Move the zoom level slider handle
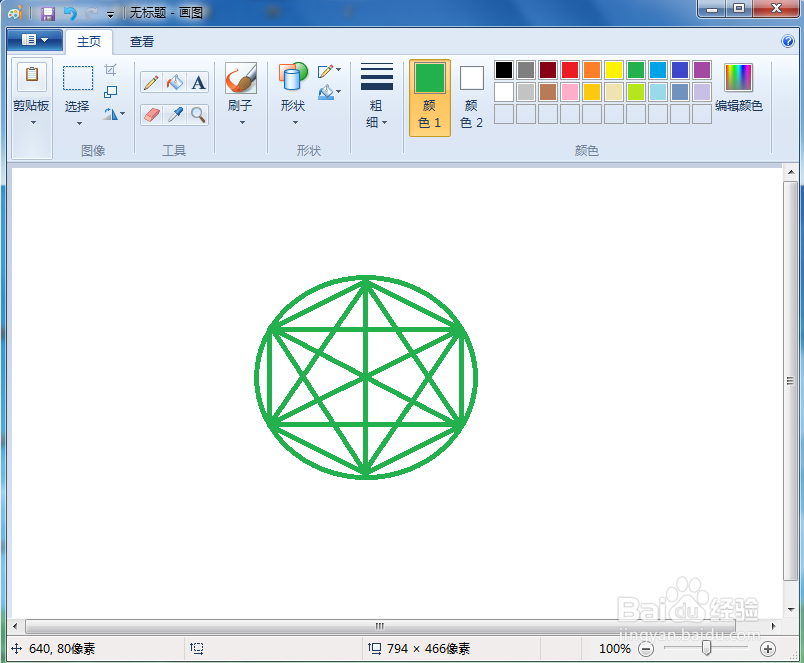 pyautogui.click(x=707, y=648)
